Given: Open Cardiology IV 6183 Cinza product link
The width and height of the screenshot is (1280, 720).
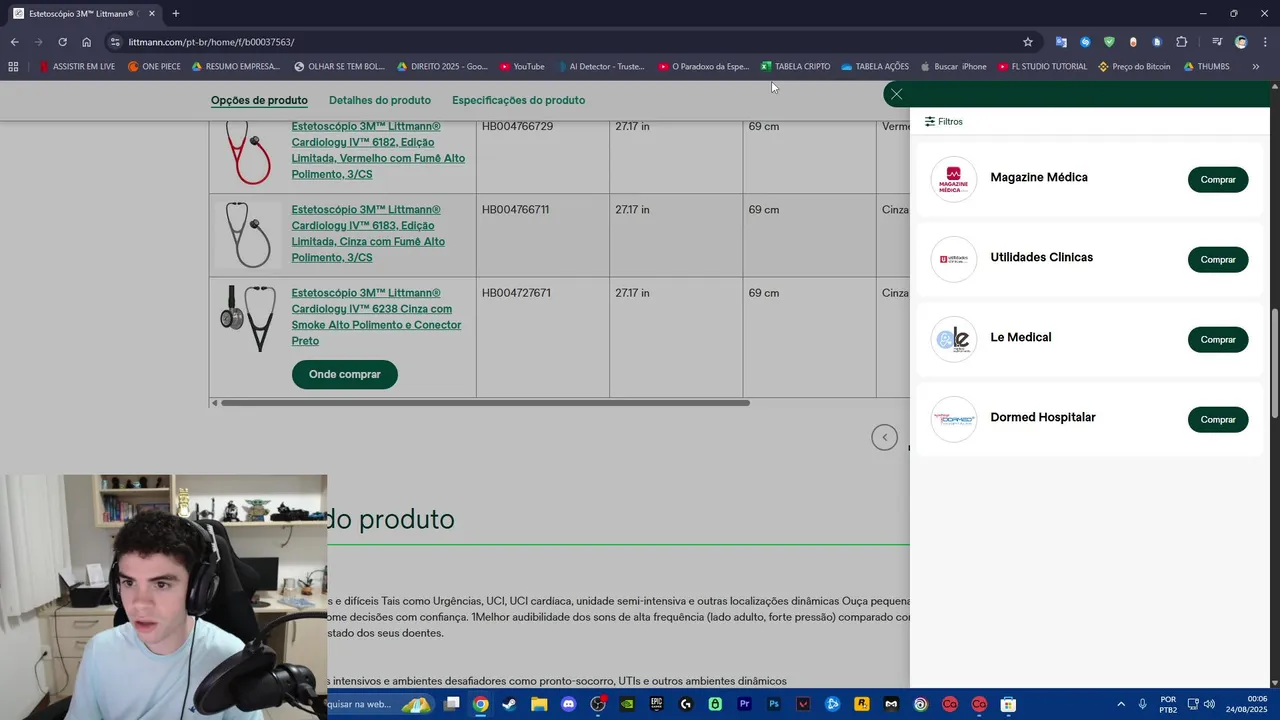Looking at the screenshot, I should point(368,233).
